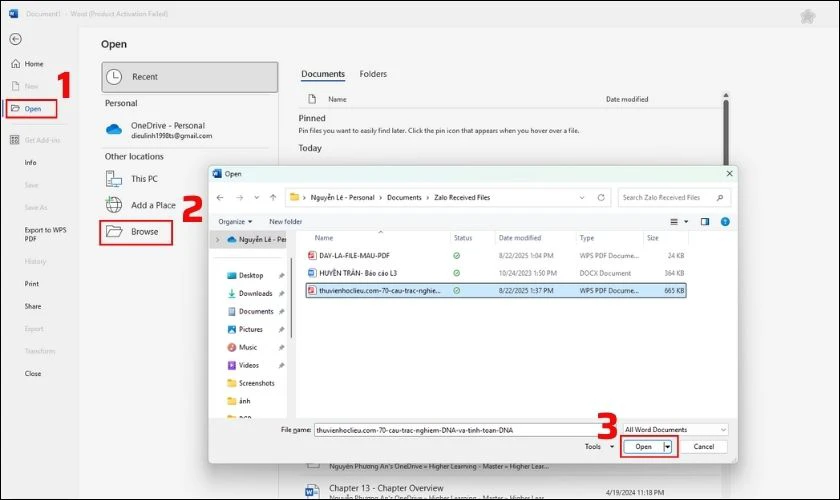Click the dialog Forward navigation arrow
840x500 pixels.
(239, 197)
